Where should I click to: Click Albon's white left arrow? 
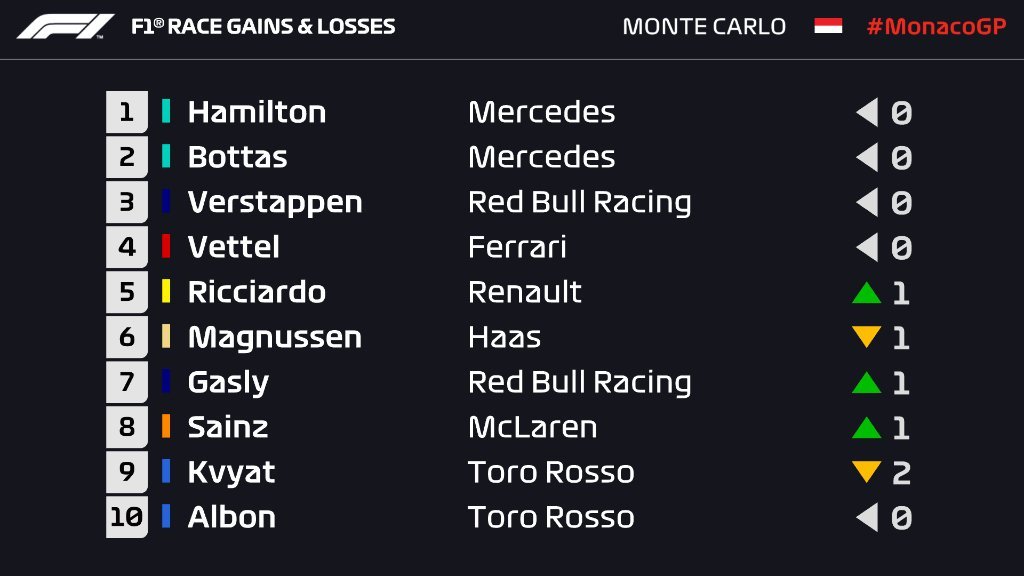pyautogui.click(x=867, y=517)
